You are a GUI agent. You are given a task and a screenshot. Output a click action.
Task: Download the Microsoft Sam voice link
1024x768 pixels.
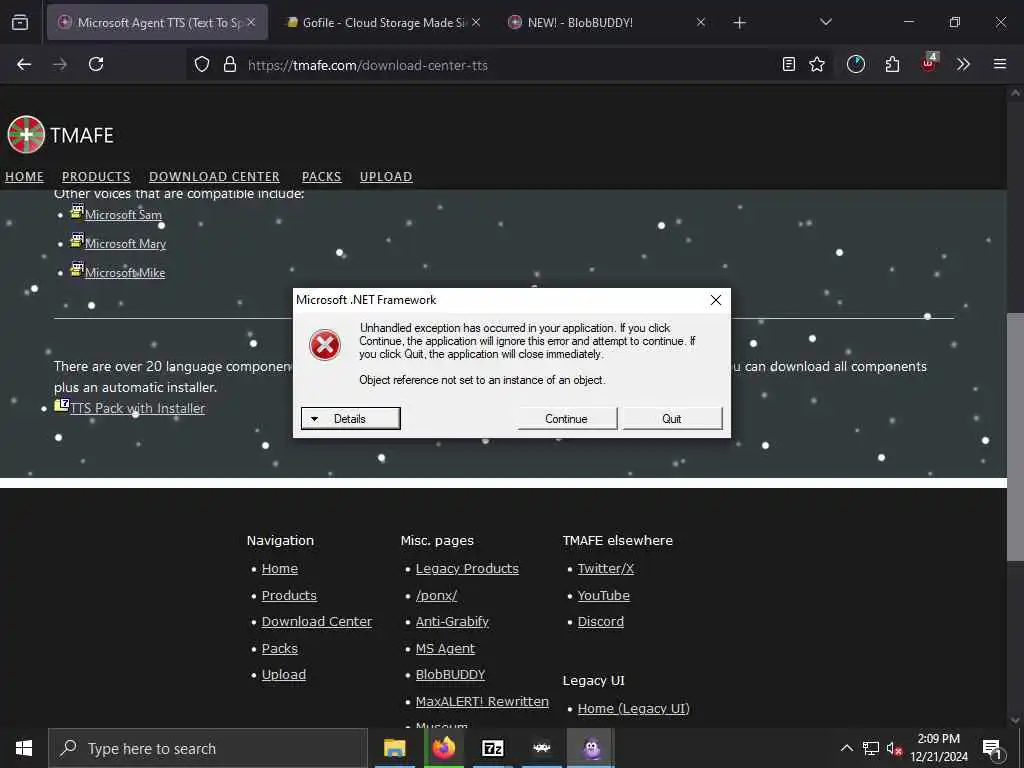click(x=123, y=215)
